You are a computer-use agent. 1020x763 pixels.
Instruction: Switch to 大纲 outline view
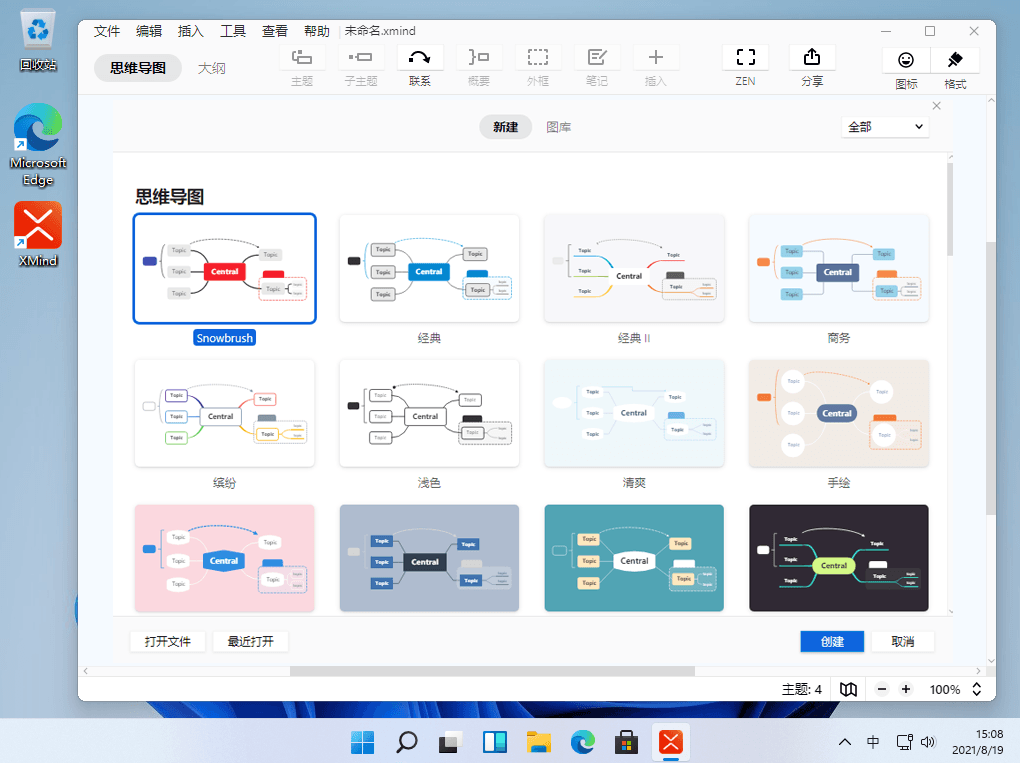coord(211,68)
